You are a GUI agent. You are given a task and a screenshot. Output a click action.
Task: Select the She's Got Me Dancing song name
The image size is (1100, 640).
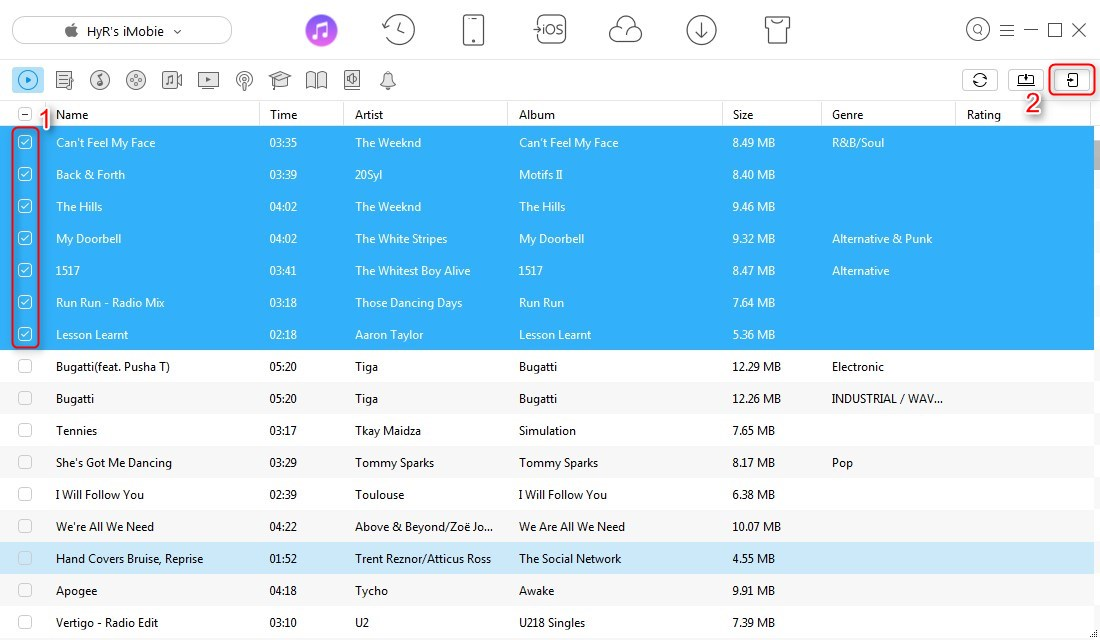[x=114, y=462]
